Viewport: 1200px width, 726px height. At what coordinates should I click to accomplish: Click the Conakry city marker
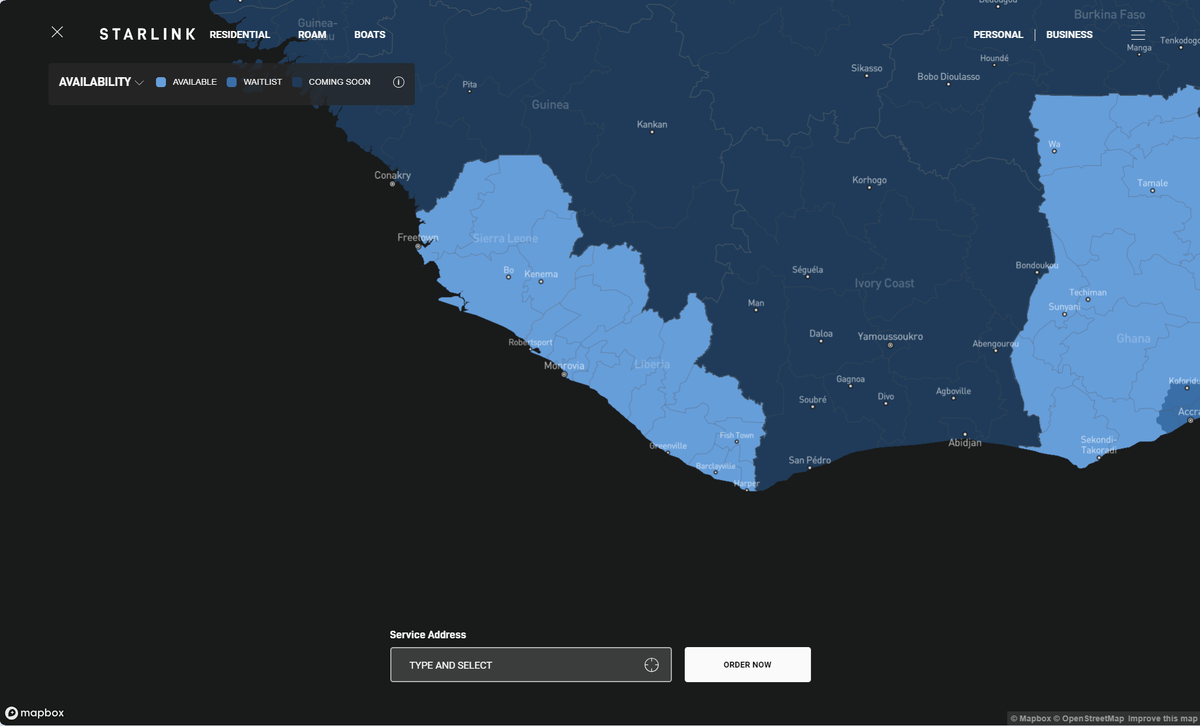pyautogui.click(x=392, y=184)
